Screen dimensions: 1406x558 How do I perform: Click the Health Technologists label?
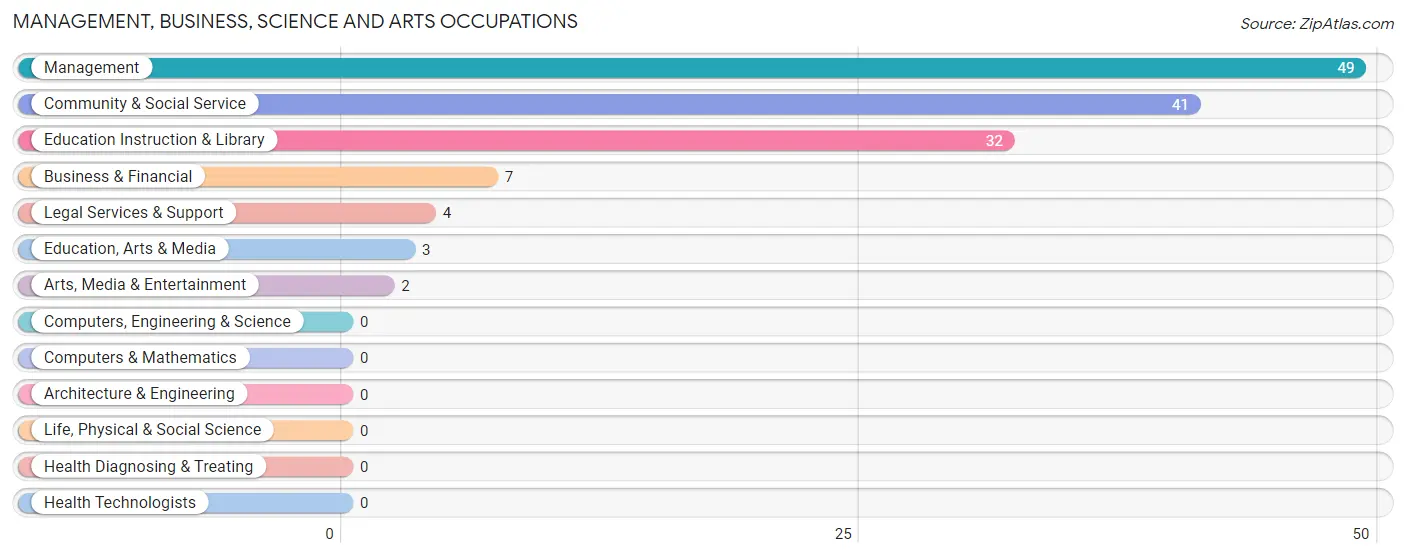click(120, 503)
